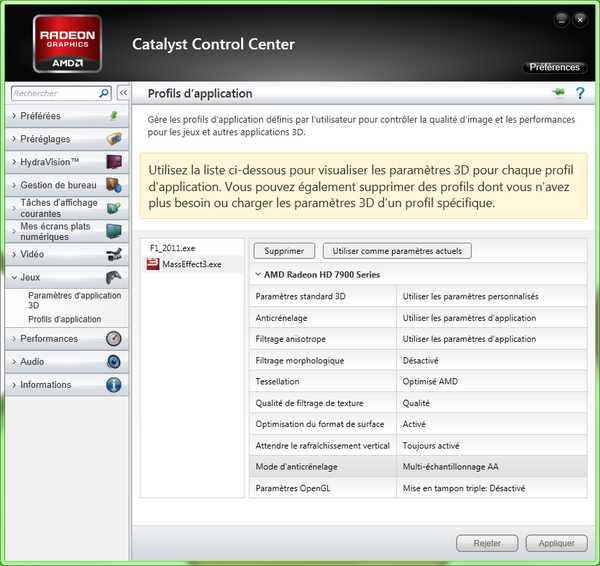Click Mise en tampon triple: Désactivé value

coord(464,488)
